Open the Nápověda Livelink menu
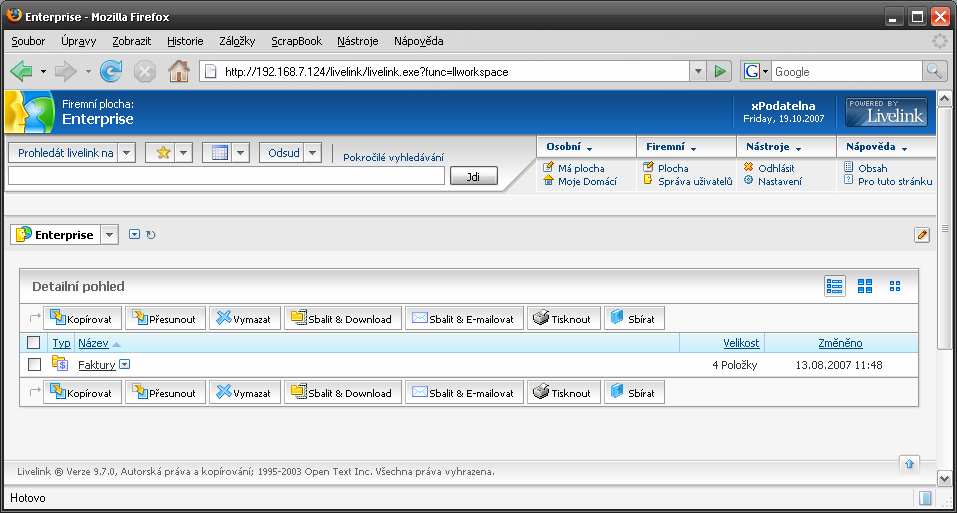The width and height of the screenshot is (957, 513). point(876,146)
